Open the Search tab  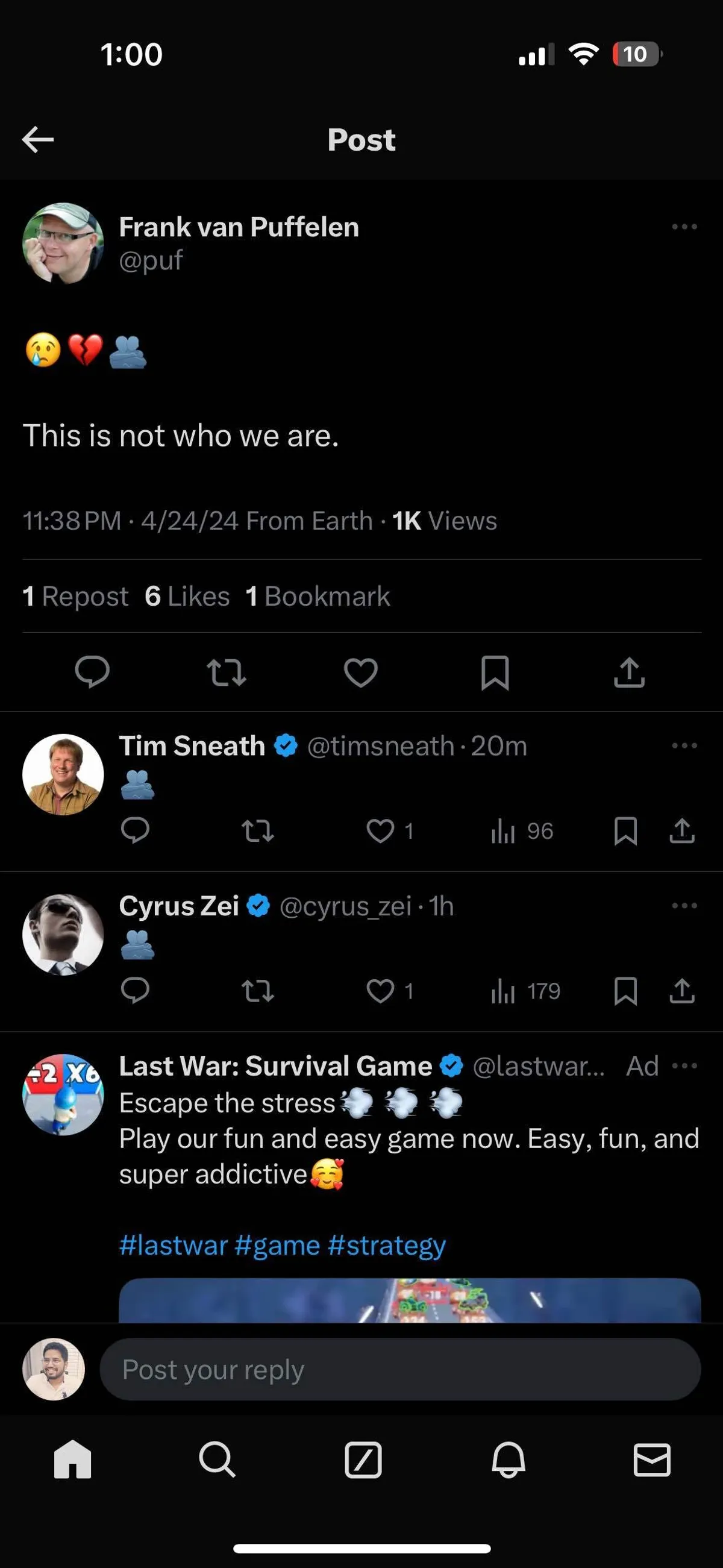[217, 1460]
